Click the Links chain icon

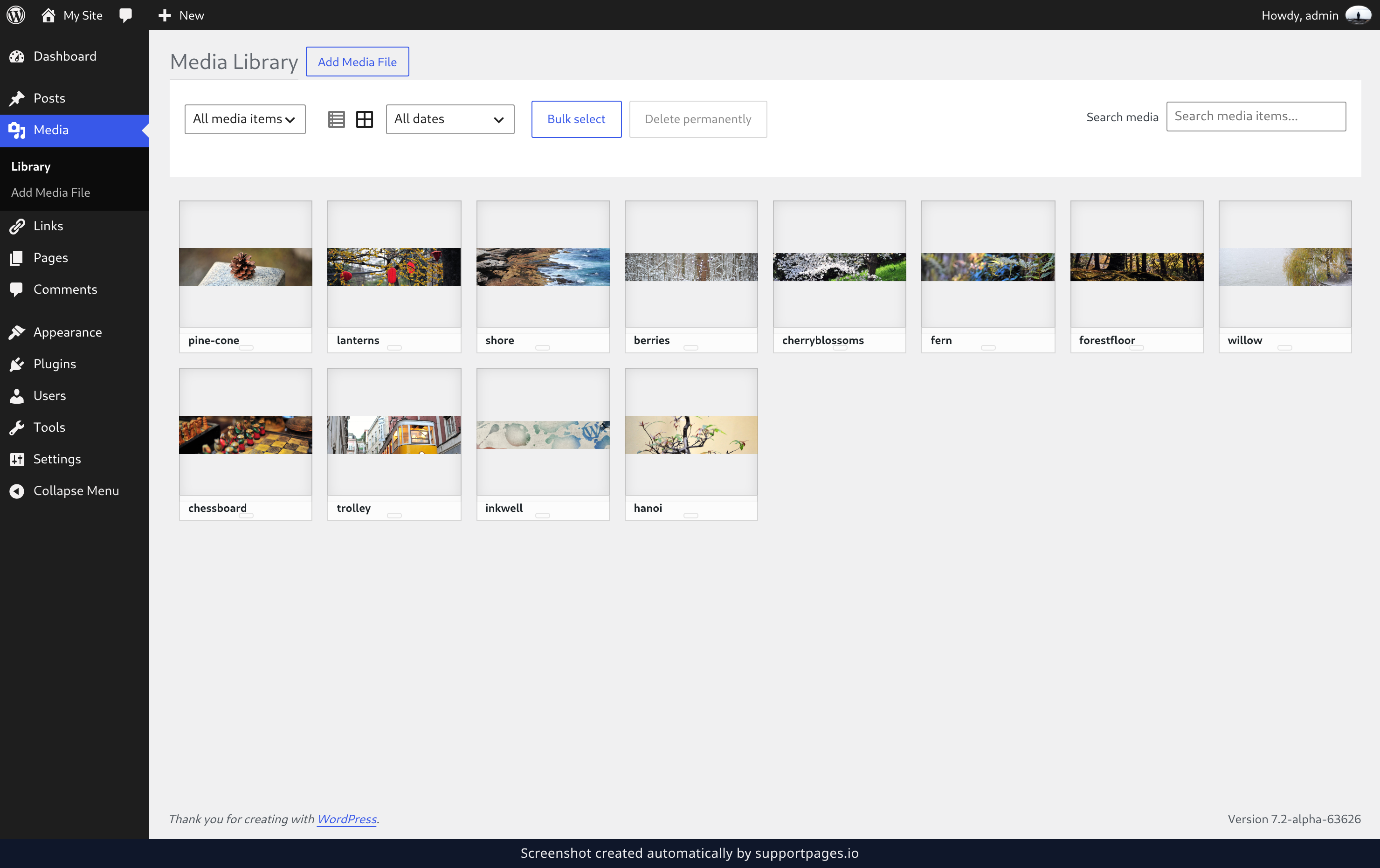click(x=17, y=226)
